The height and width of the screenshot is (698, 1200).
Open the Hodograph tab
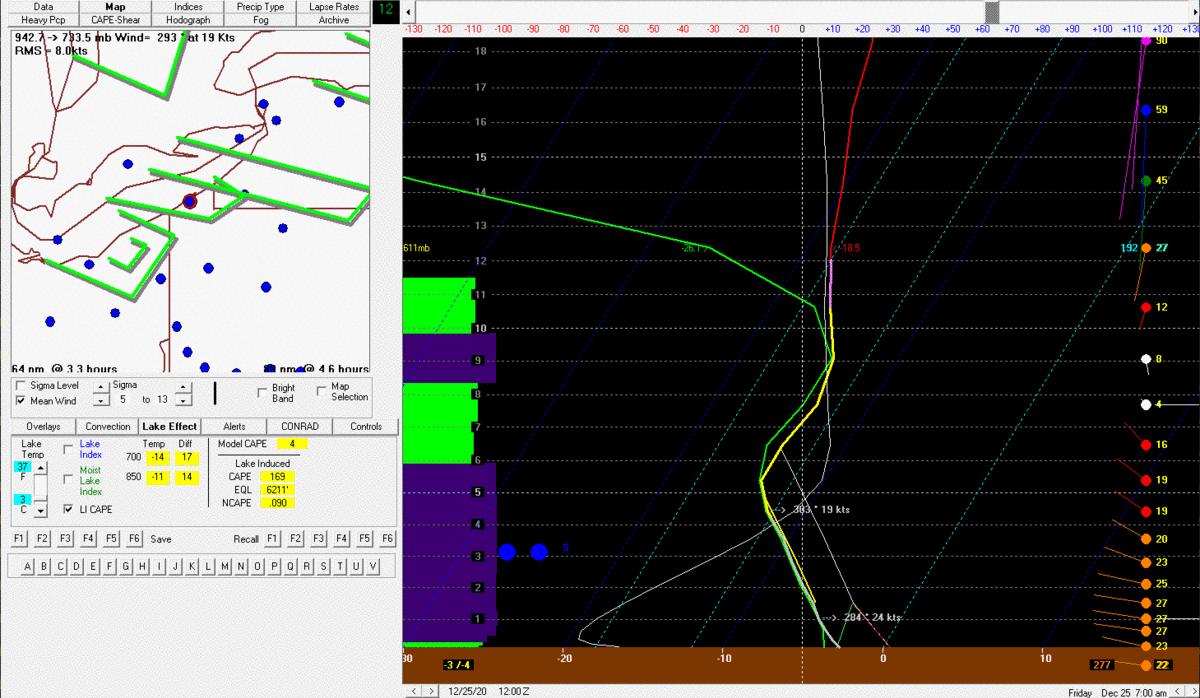[x=187, y=20]
